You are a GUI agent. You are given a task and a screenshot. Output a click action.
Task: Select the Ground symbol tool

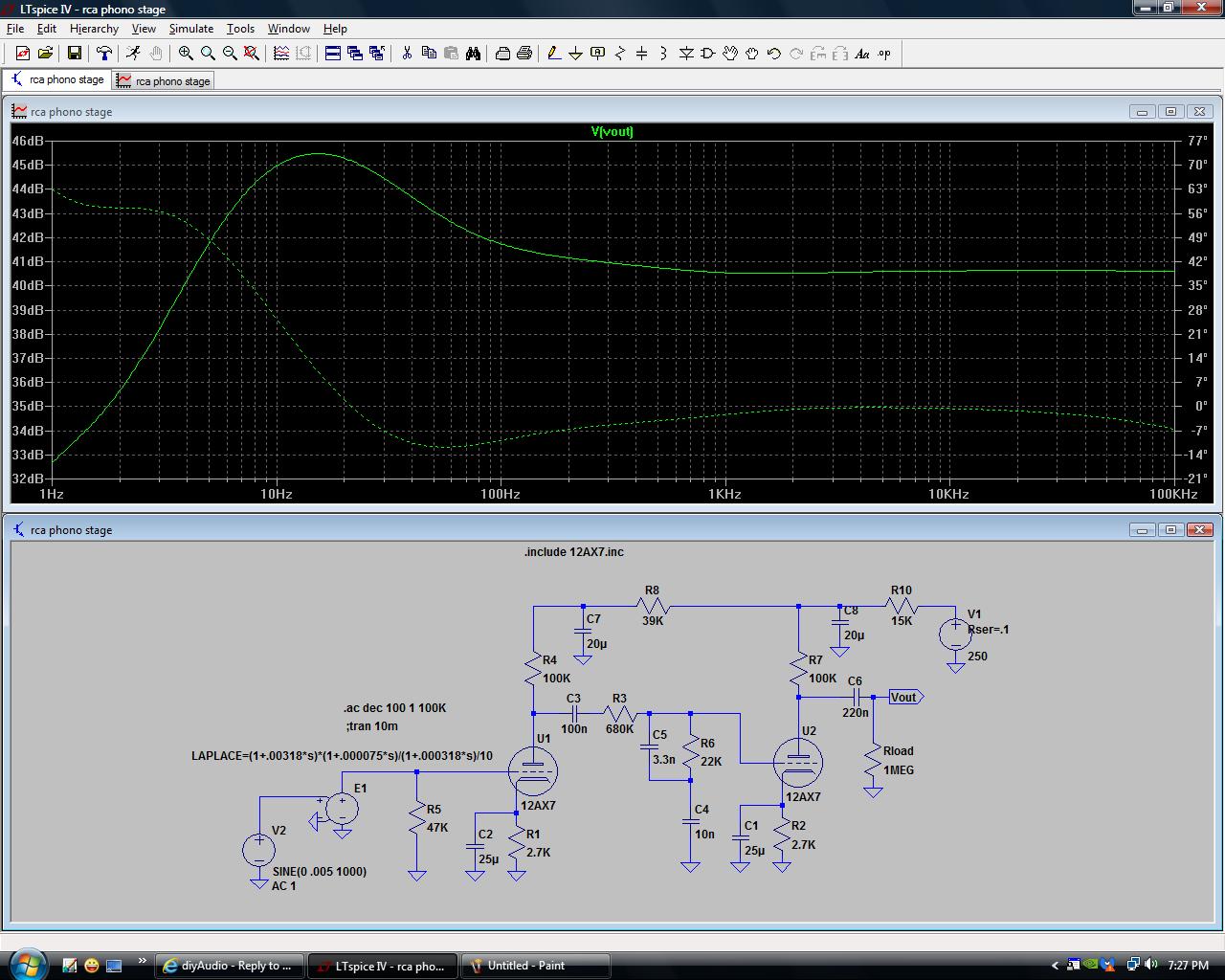[x=576, y=54]
